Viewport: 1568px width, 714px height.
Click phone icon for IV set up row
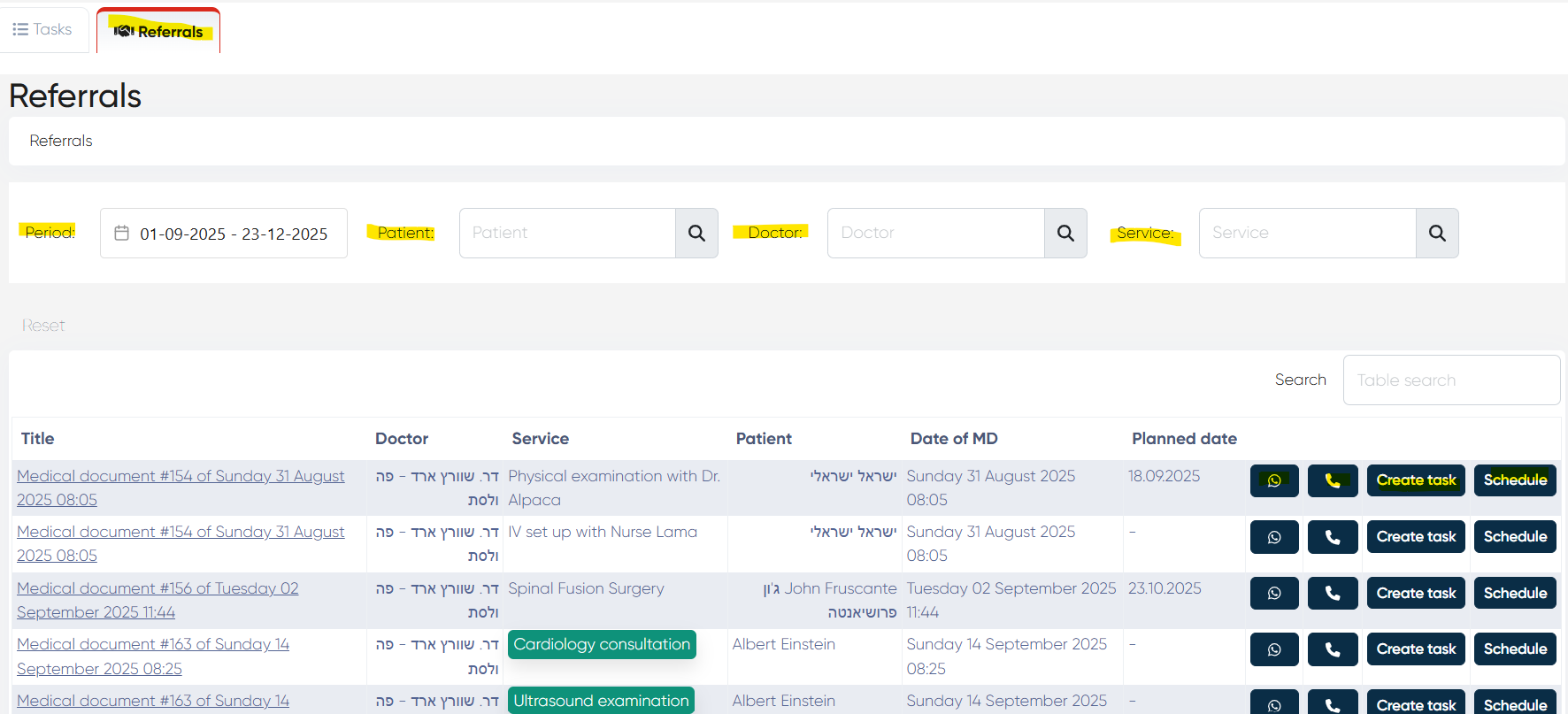pos(1333,537)
